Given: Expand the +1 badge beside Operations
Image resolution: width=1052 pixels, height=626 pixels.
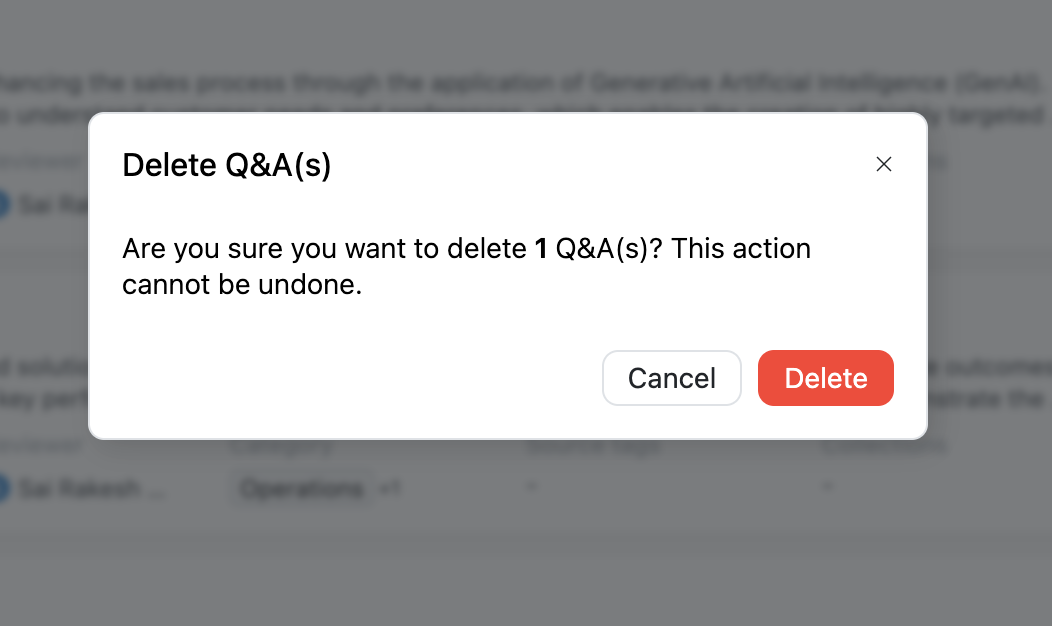Looking at the screenshot, I should [x=390, y=488].
